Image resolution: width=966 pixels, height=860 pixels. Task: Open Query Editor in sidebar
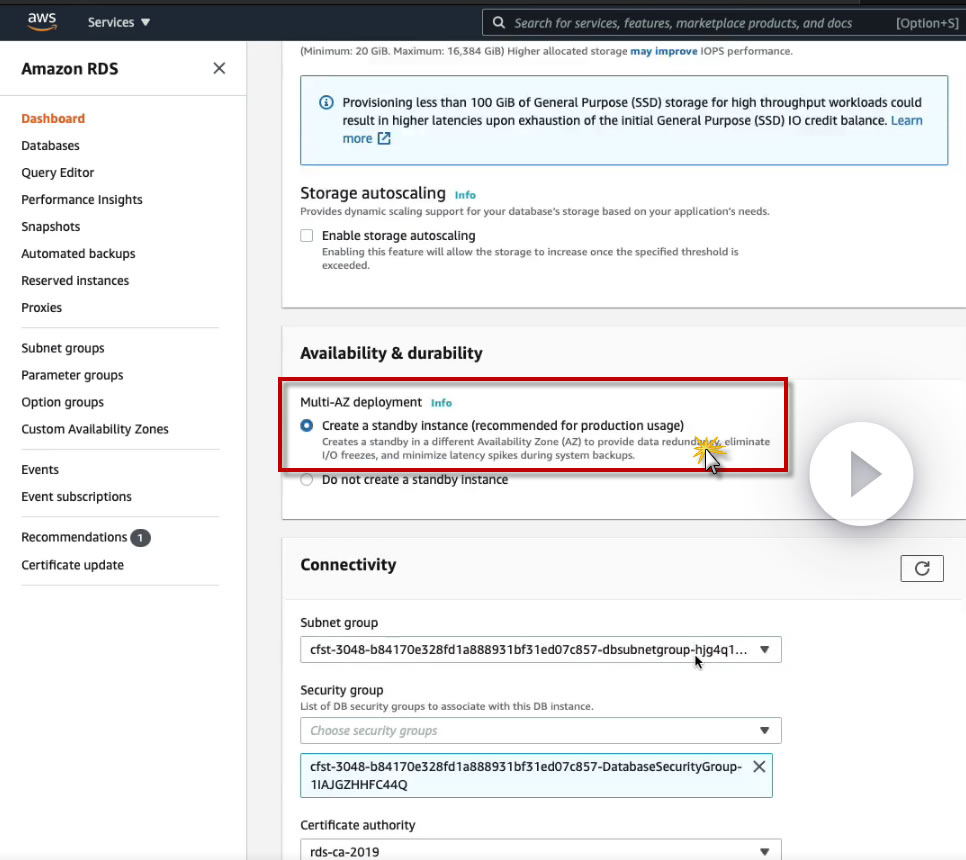pos(58,172)
